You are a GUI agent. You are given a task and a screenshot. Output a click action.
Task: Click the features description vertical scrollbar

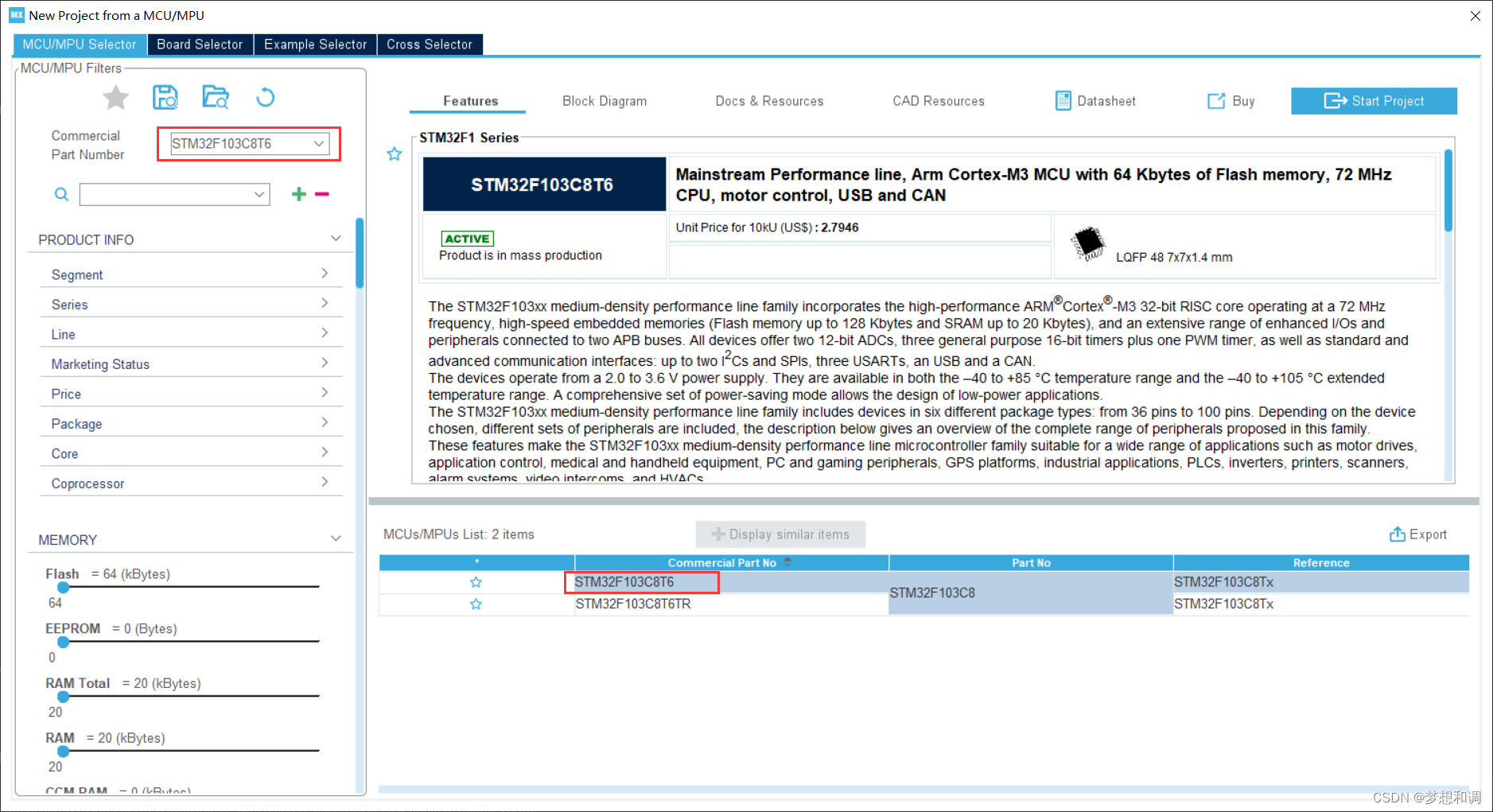[x=1448, y=191]
